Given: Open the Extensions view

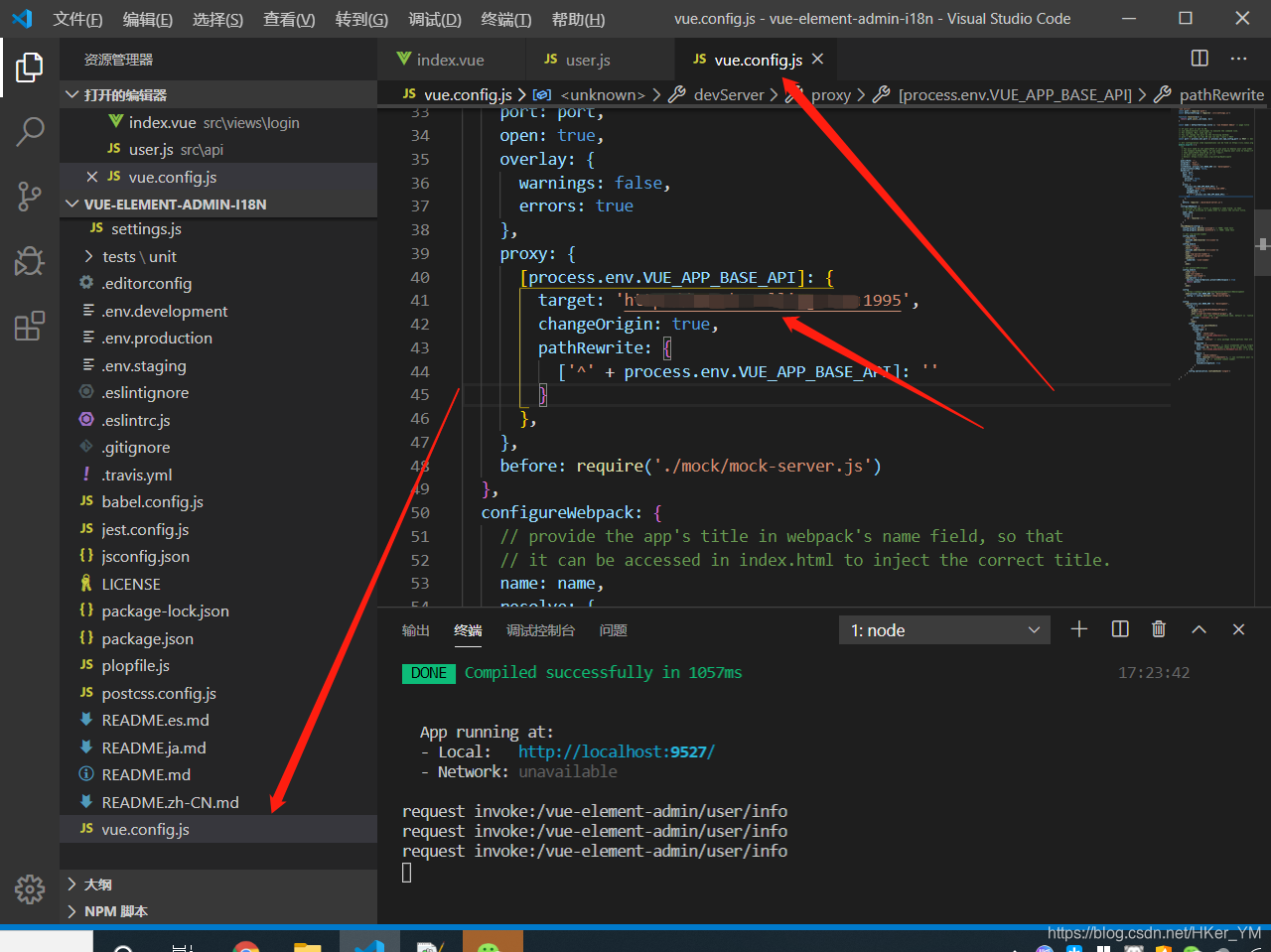Looking at the screenshot, I should point(30,326).
